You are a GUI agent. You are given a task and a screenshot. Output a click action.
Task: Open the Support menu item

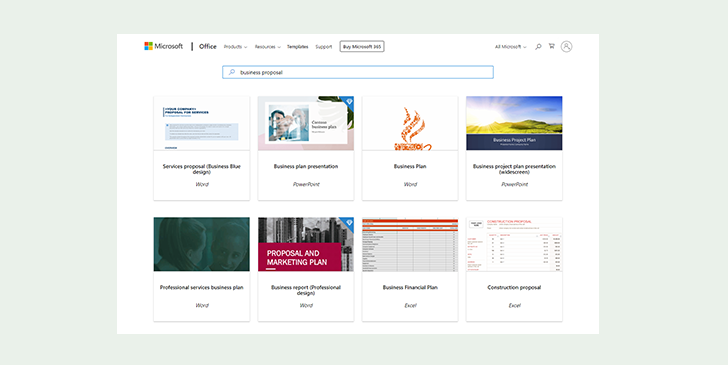(x=324, y=47)
